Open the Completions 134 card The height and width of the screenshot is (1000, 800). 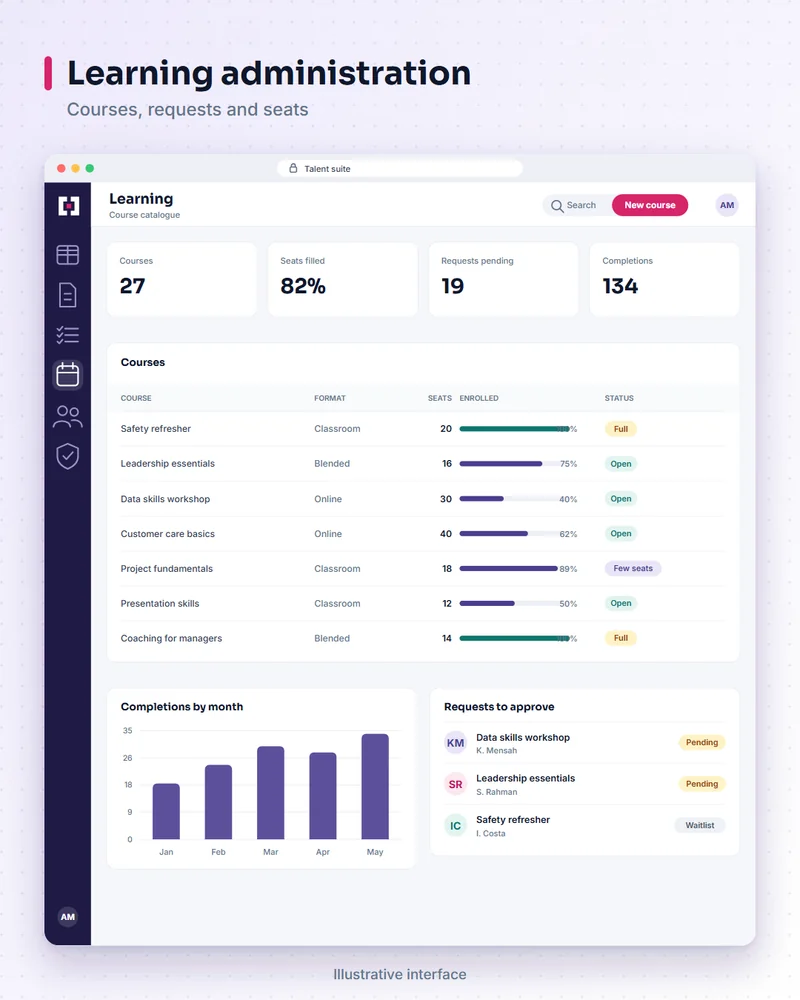point(664,279)
